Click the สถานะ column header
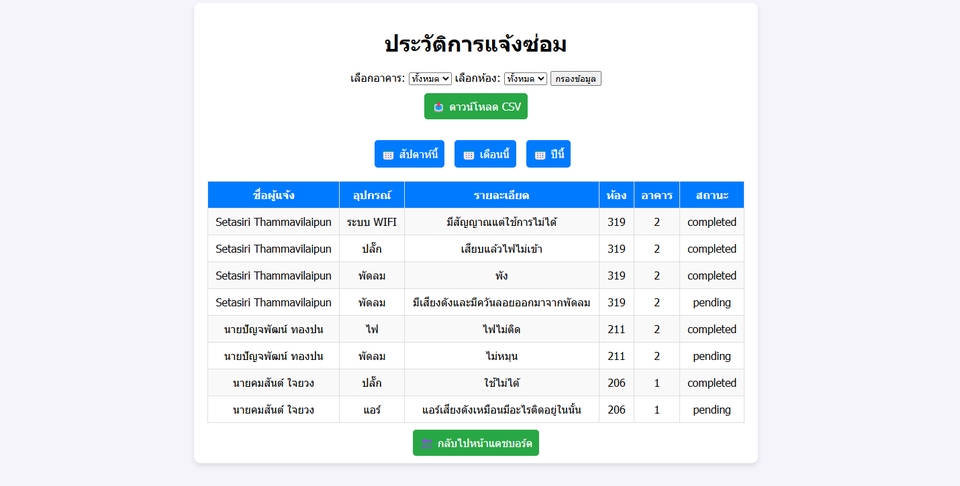 712,195
